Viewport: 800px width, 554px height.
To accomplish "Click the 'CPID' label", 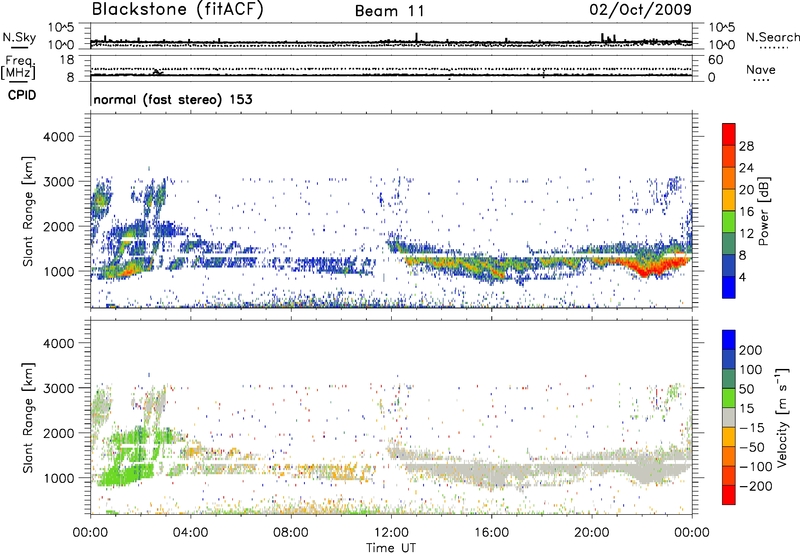I will point(22,95).
